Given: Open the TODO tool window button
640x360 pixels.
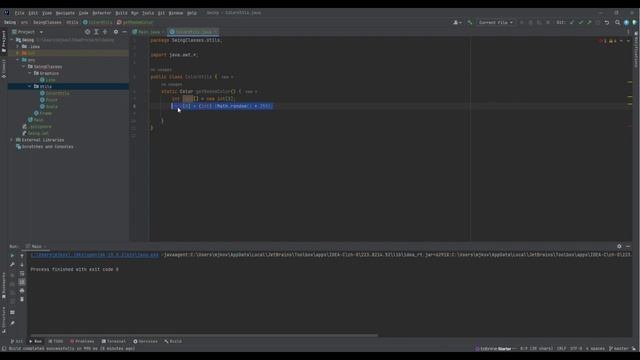Looking at the screenshot, I should 56,341.
